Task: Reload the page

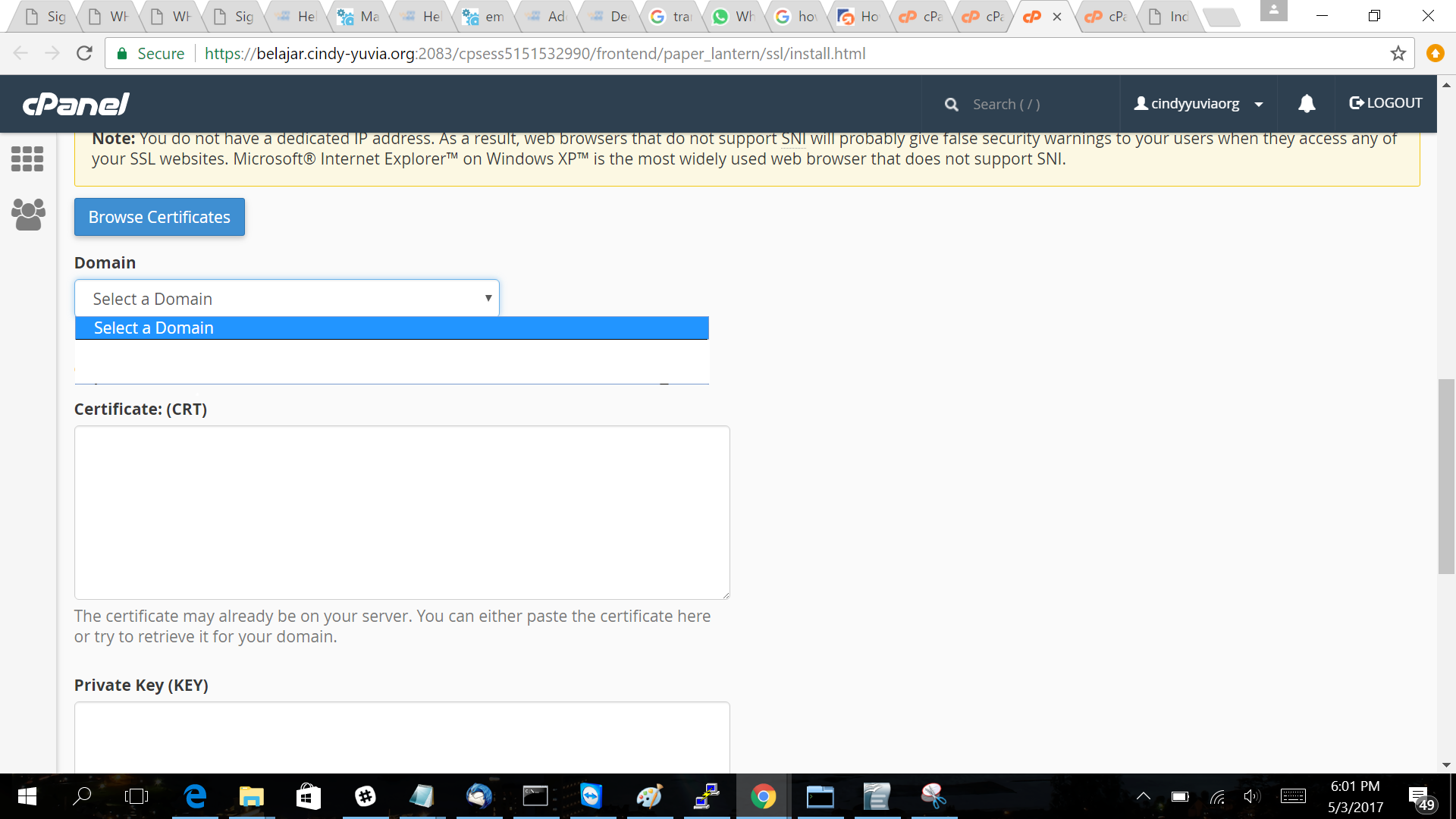Action: point(84,54)
